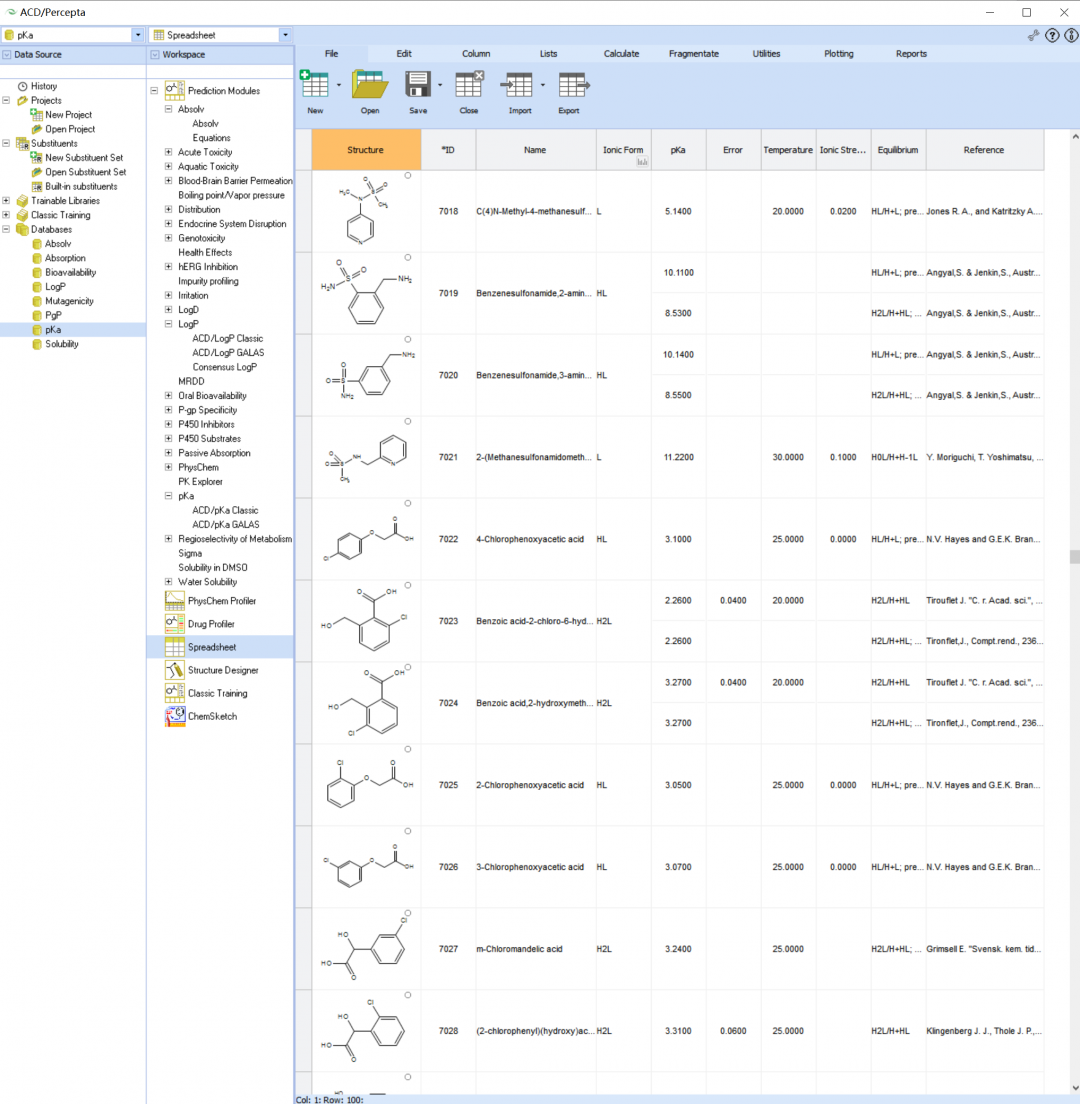The image size is (1080, 1104).
Task: Open the Plotting tab
Action: tap(838, 54)
